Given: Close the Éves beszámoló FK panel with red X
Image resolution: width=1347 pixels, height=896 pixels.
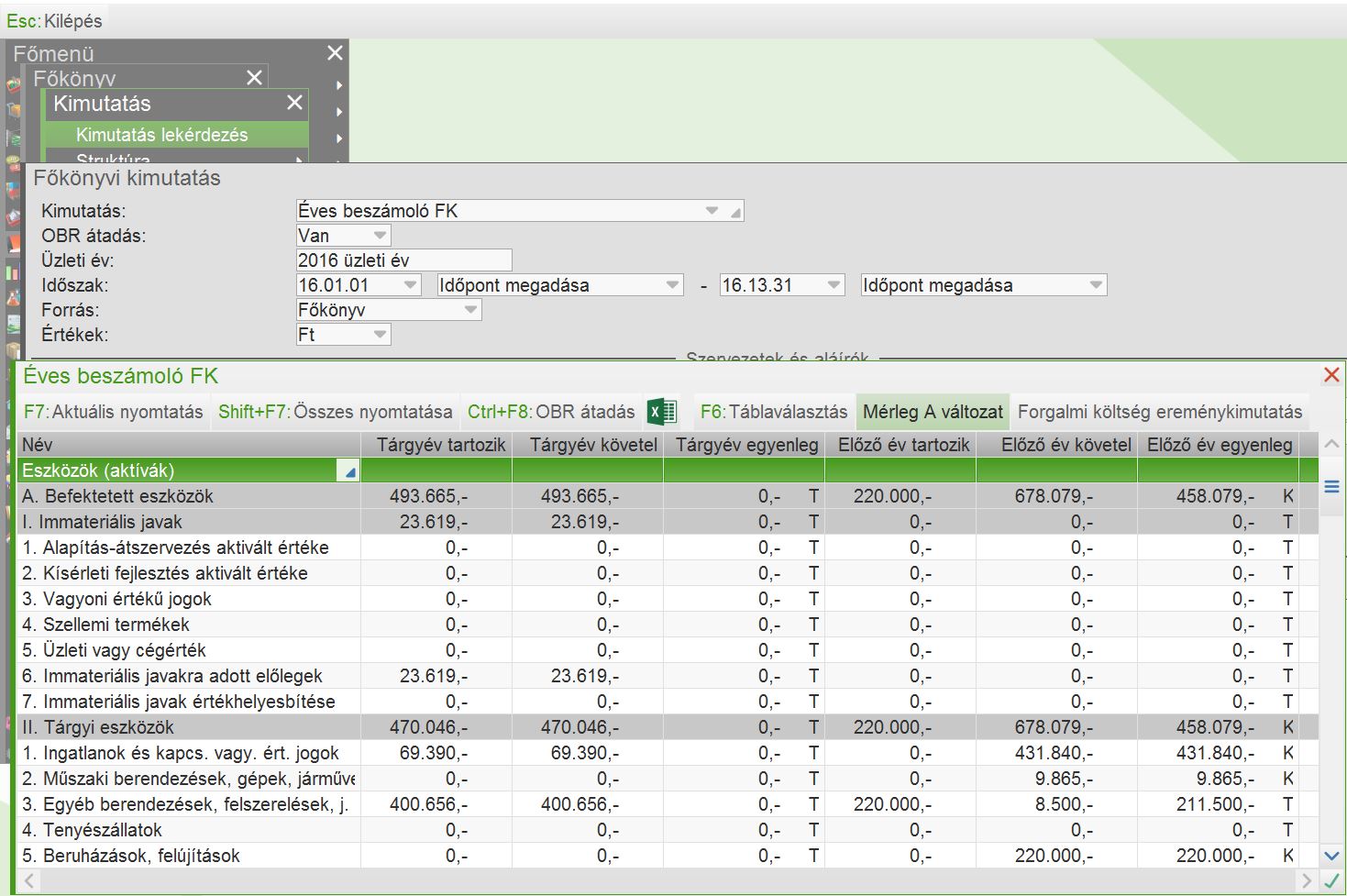Looking at the screenshot, I should click(x=1331, y=375).
